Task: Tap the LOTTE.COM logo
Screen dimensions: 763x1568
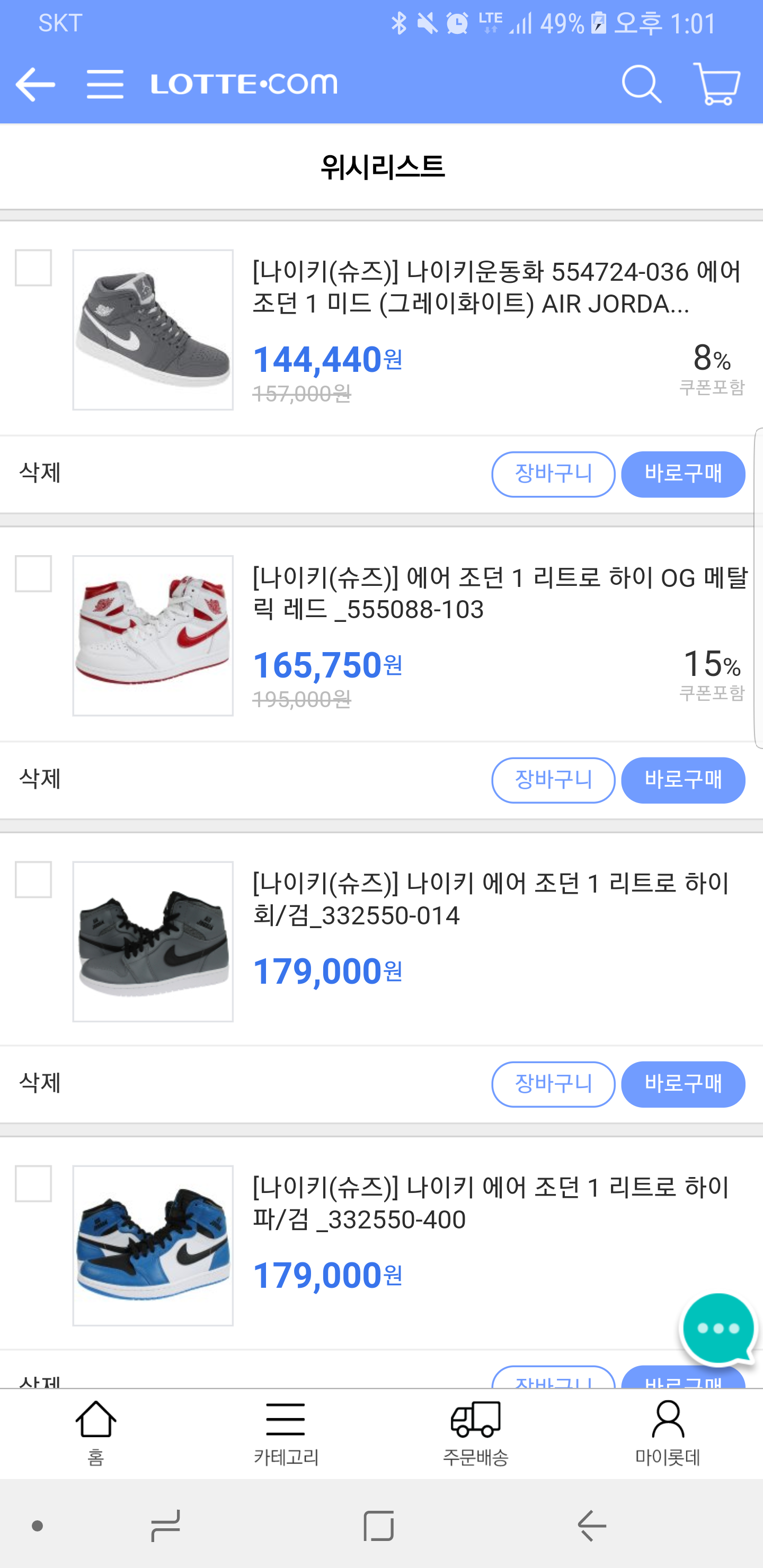Action: coord(244,84)
